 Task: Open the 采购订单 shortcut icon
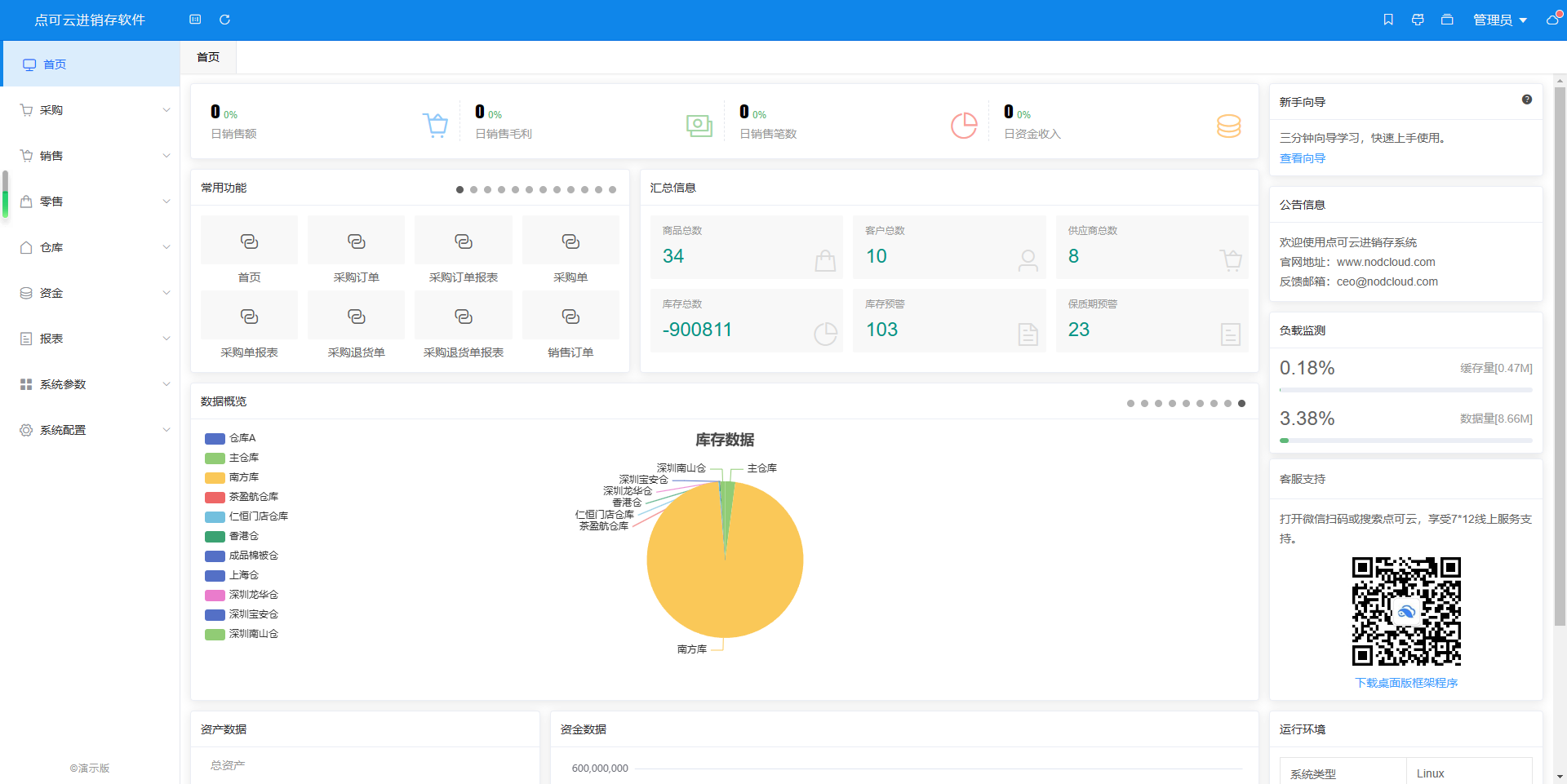[356, 241]
